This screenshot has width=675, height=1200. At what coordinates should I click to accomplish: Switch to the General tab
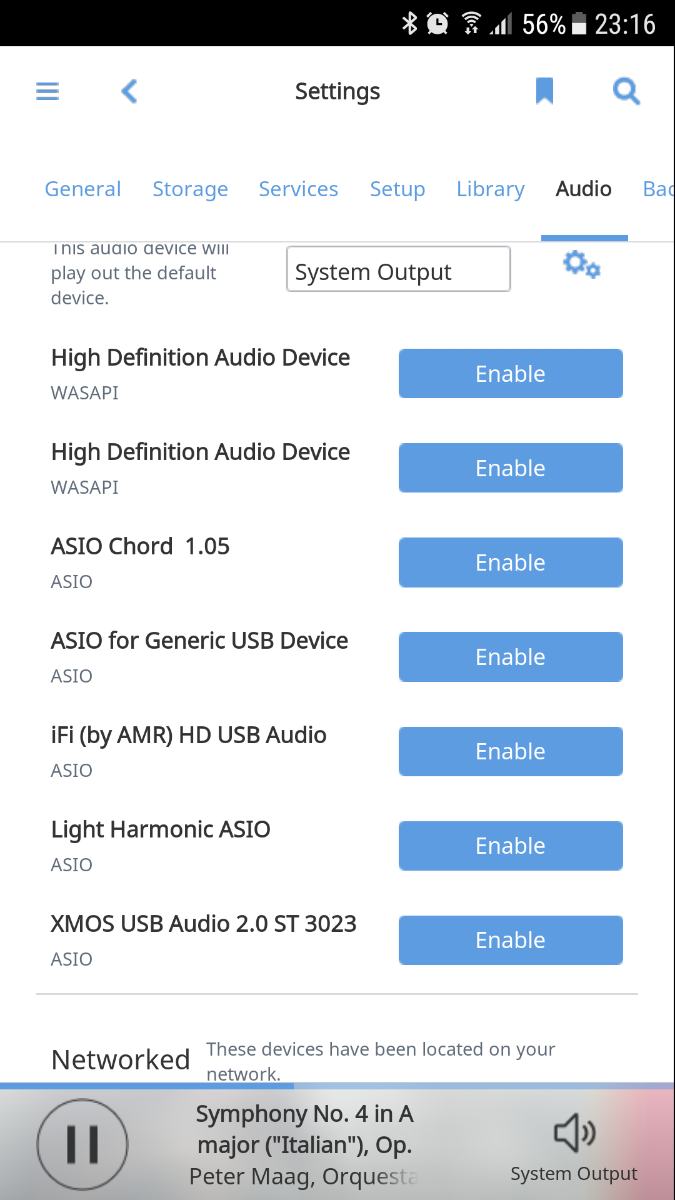(x=83, y=189)
